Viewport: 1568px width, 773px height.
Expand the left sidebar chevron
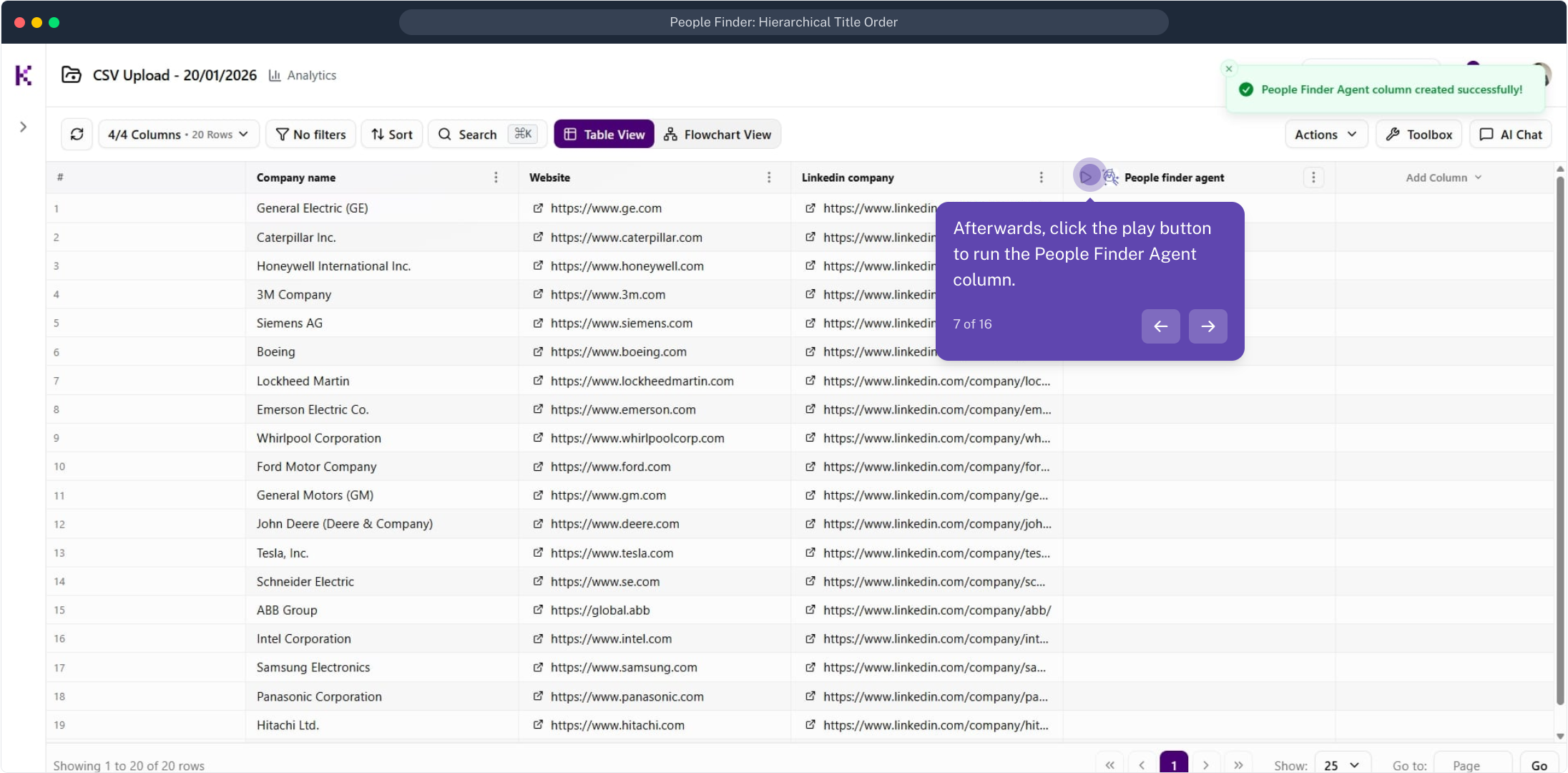24,127
